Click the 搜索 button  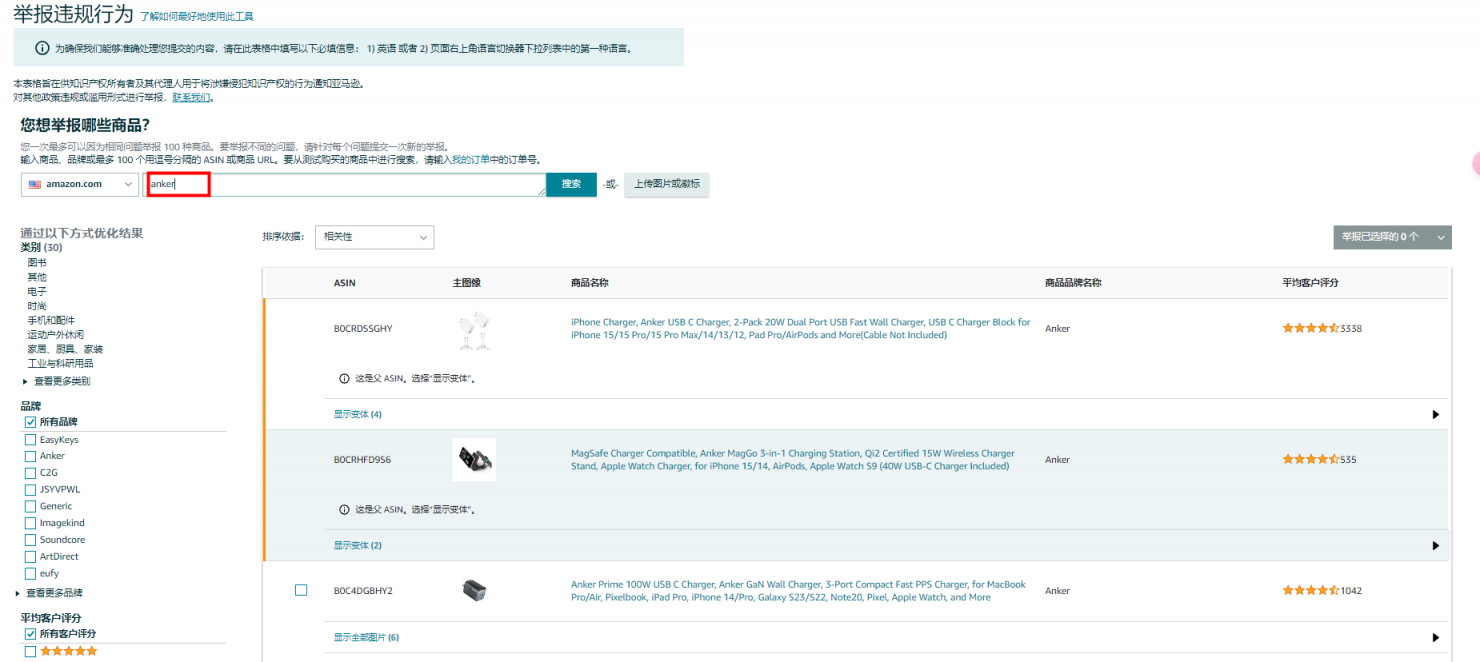pyautogui.click(x=571, y=184)
